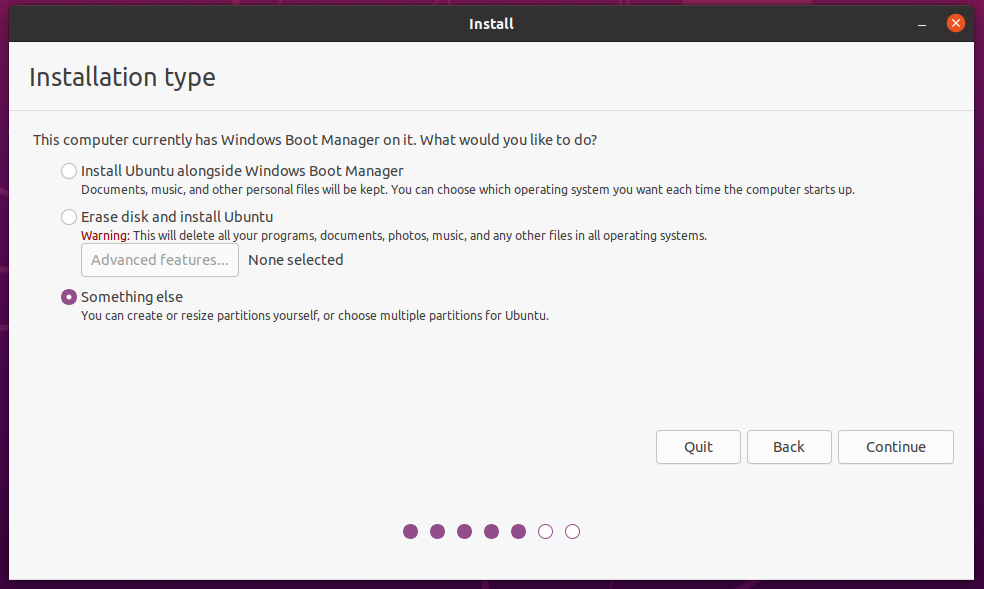Click the Install title bar text
The width and height of the screenshot is (984, 589).
click(x=491, y=24)
